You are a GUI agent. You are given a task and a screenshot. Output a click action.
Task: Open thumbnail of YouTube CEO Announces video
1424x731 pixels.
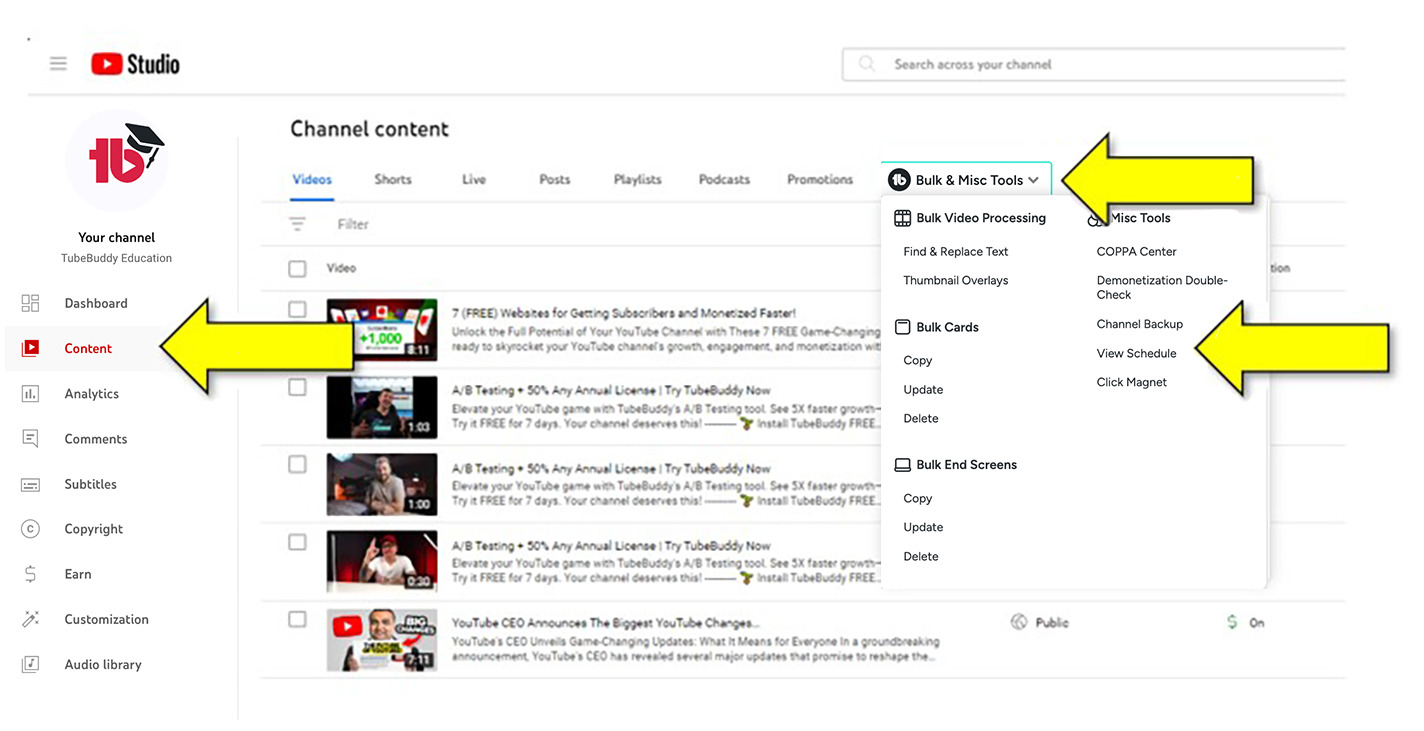point(382,640)
